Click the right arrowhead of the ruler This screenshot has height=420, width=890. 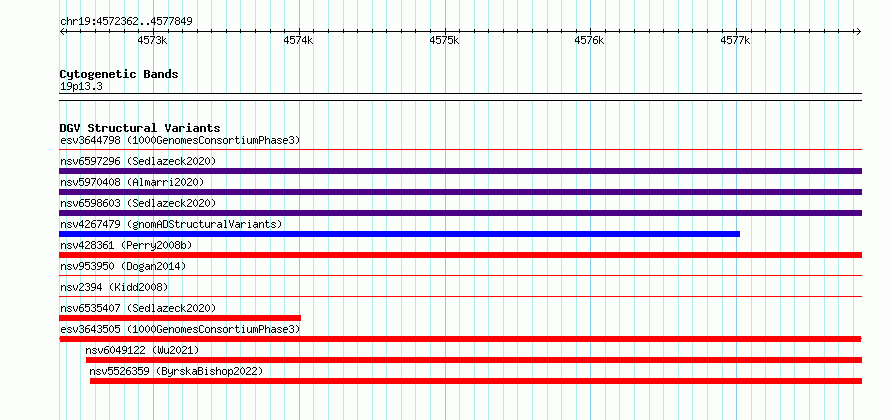pyautogui.click(x=858, y=31)
